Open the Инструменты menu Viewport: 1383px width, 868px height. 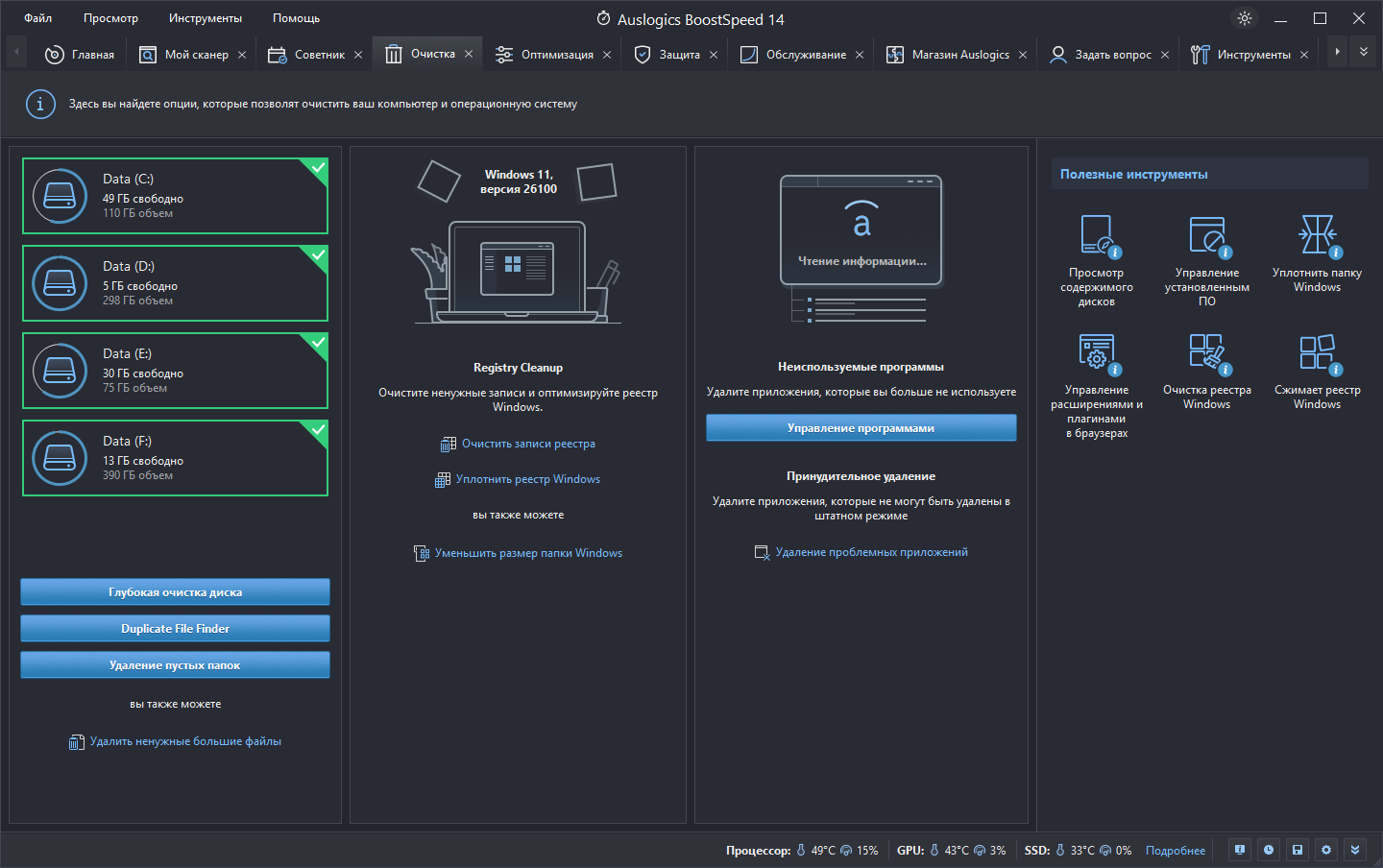click(205, 18)
